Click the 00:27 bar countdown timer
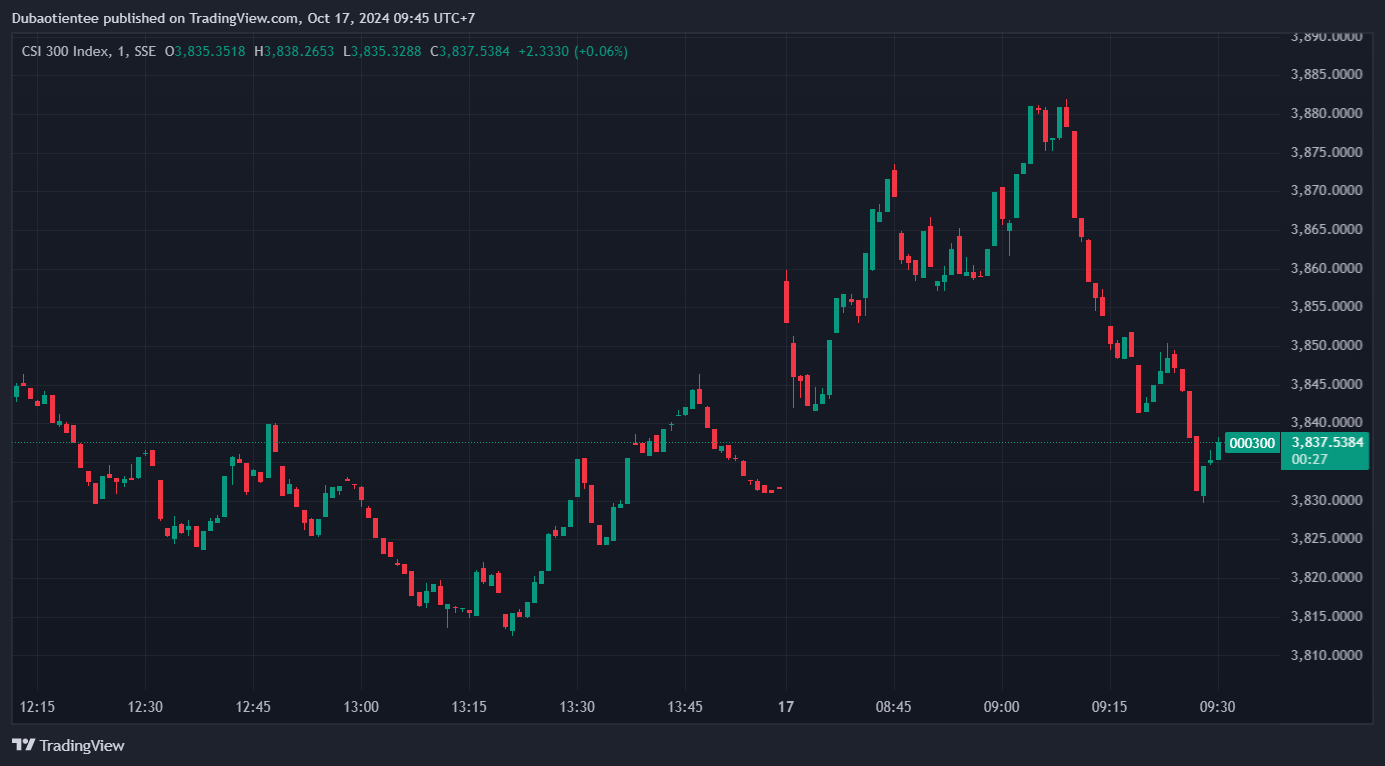Screen dimensions: 1385x766 (x=1309, y=459)
